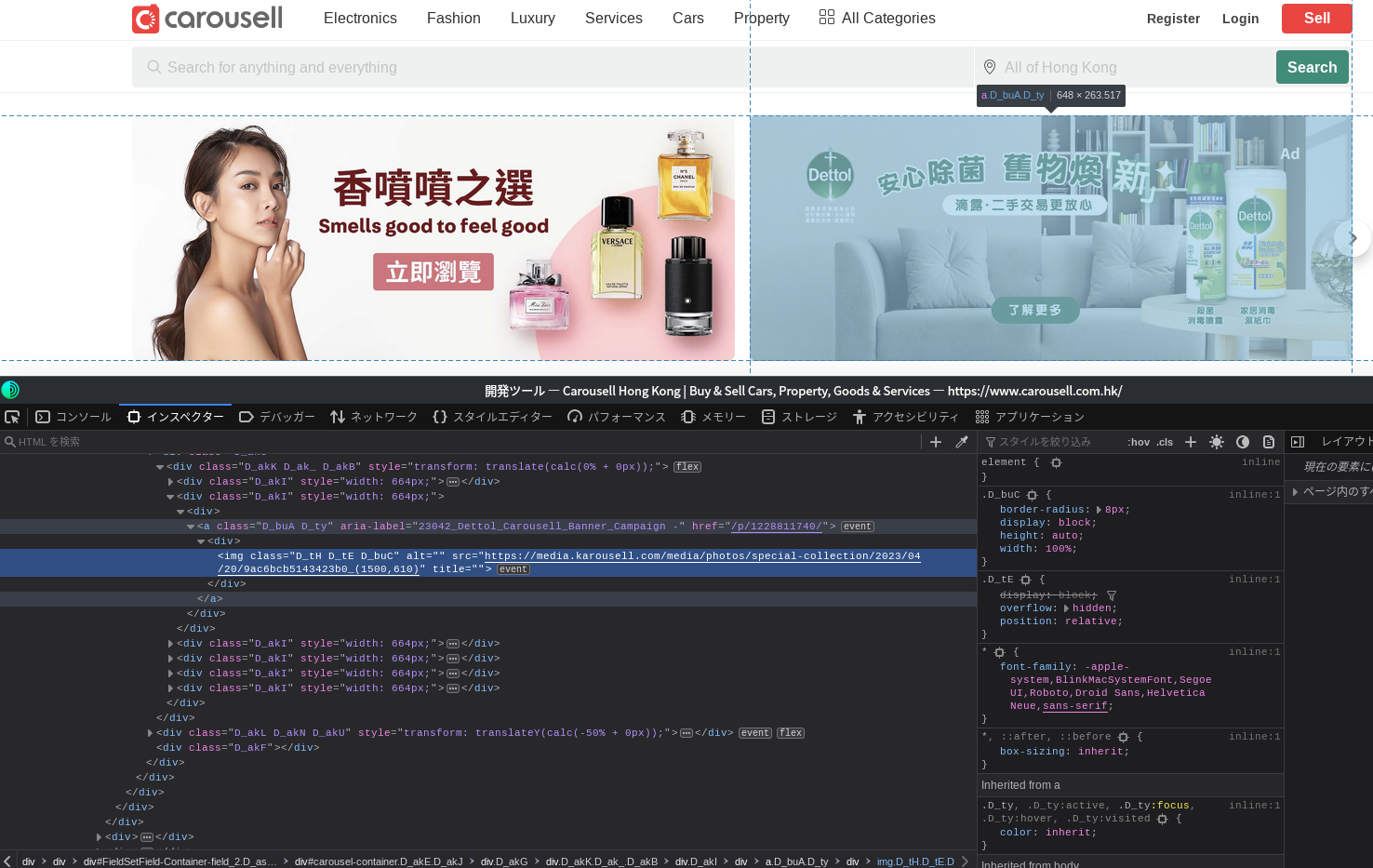The image size is (1373, 868).
Task: Expand the ページ内のすべて section in the right sidebar
Action: click(1295, 493)
